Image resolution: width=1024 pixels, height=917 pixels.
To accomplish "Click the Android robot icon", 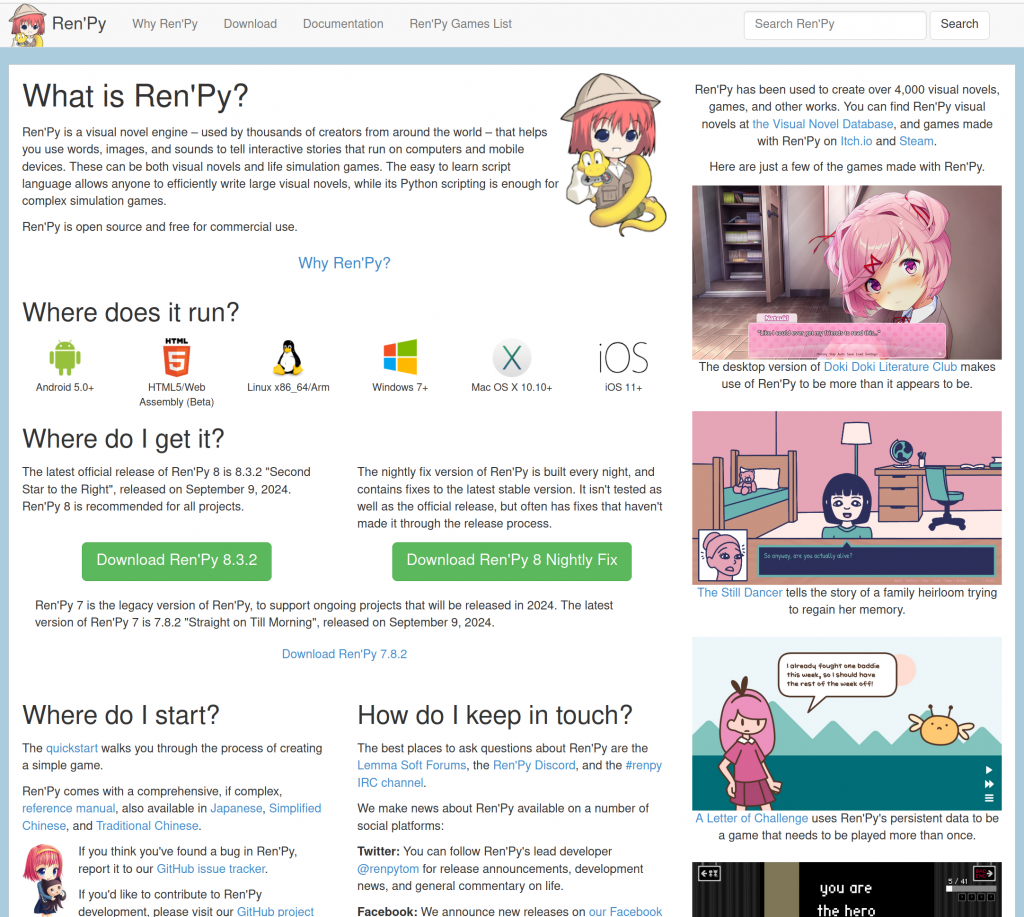I will click(x=65, y=358).
